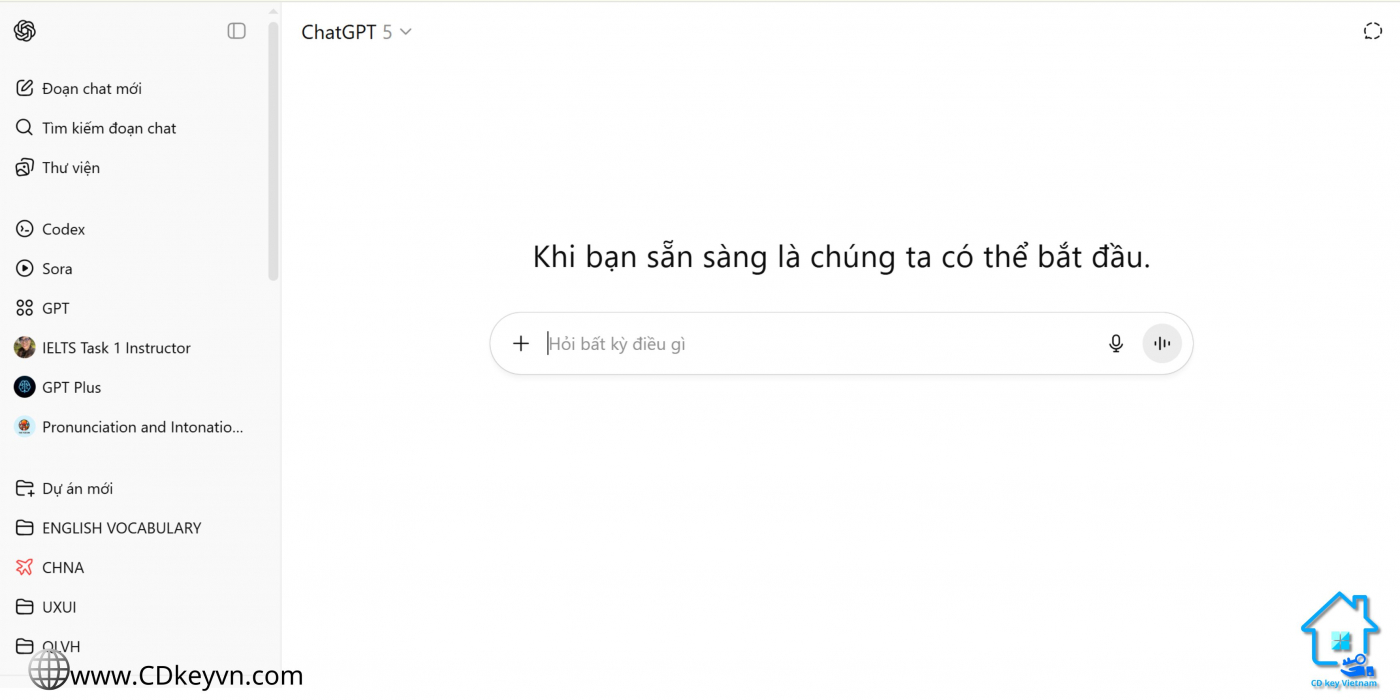The height and width of the screenshot is (700, 1400).
Task: Toggle the sidebar collapse button
Action: (x=236, y=31)
